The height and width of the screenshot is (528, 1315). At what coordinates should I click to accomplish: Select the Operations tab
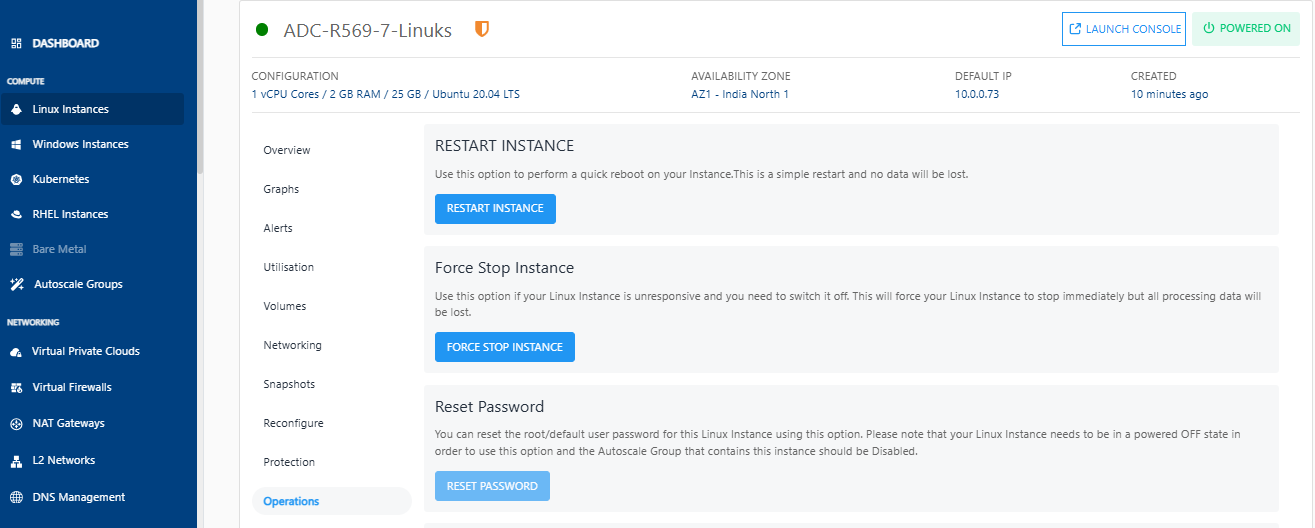point(331,501)
